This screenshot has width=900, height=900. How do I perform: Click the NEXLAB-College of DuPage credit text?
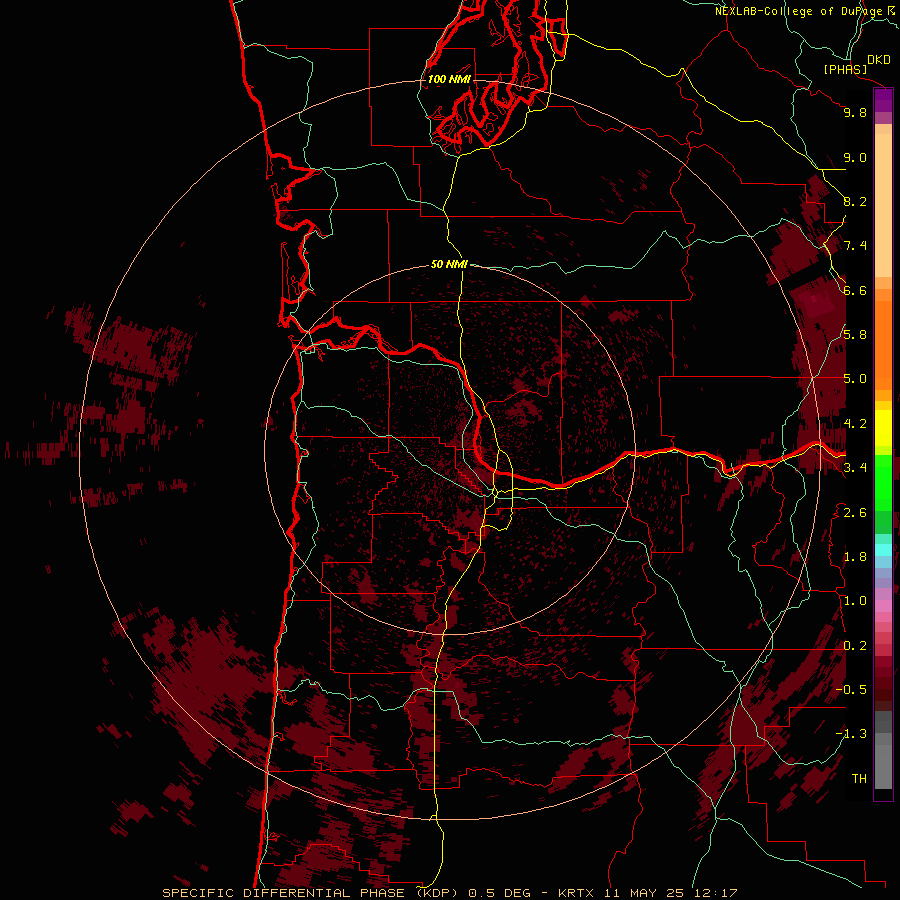[798, 11]
